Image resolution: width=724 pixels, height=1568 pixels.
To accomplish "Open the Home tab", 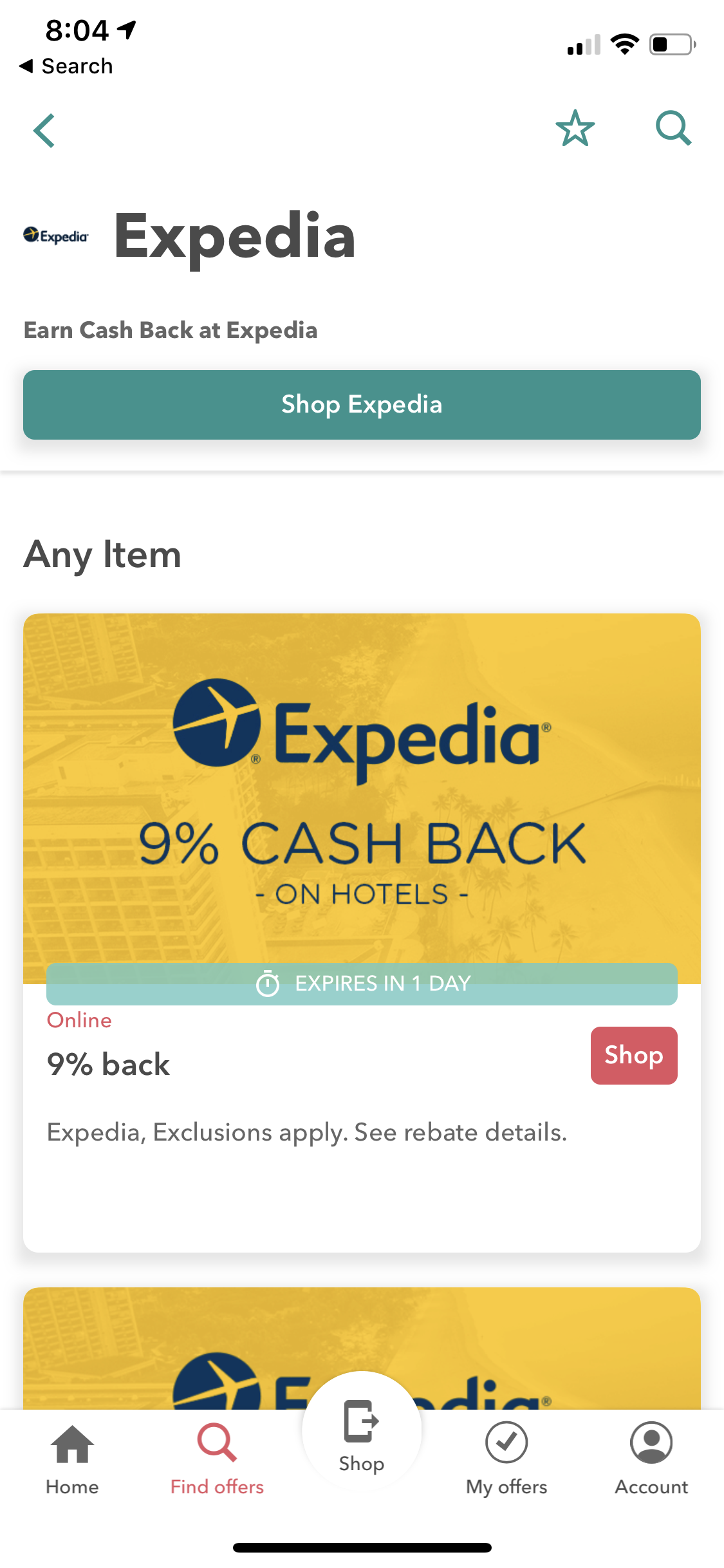I will [72, 1459].
